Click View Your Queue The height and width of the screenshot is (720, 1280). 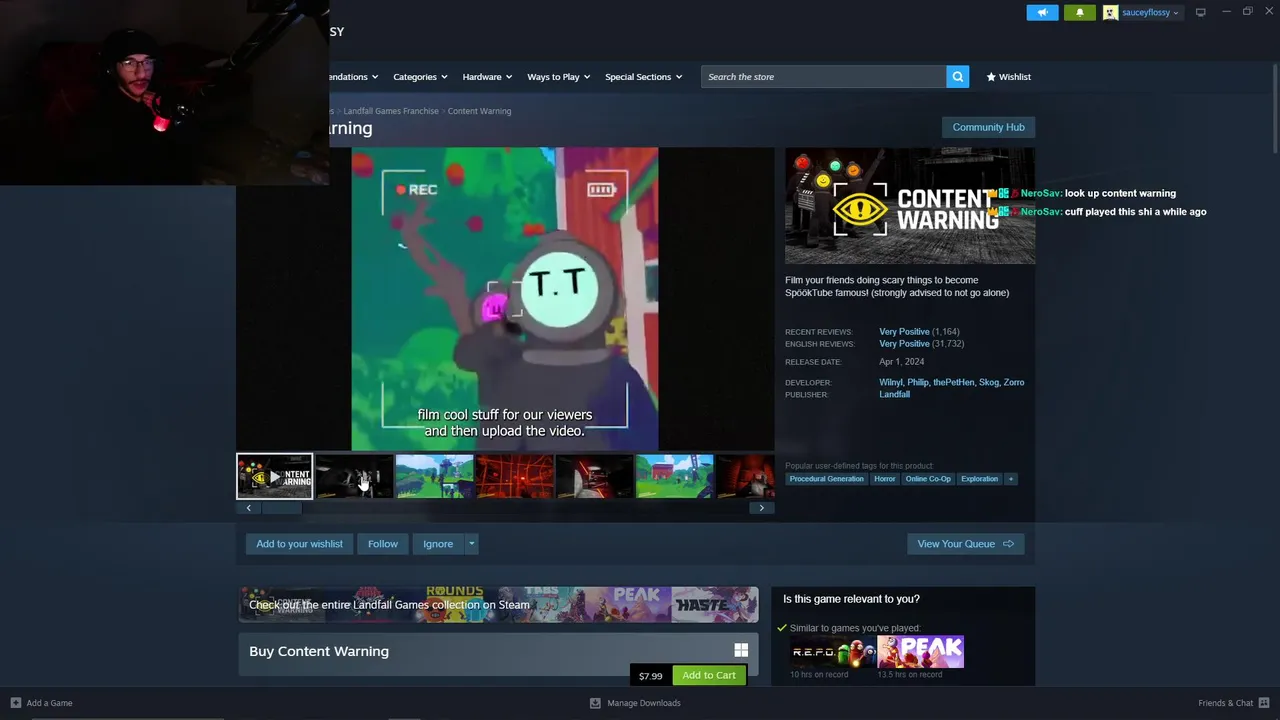(x=965, y=544)
